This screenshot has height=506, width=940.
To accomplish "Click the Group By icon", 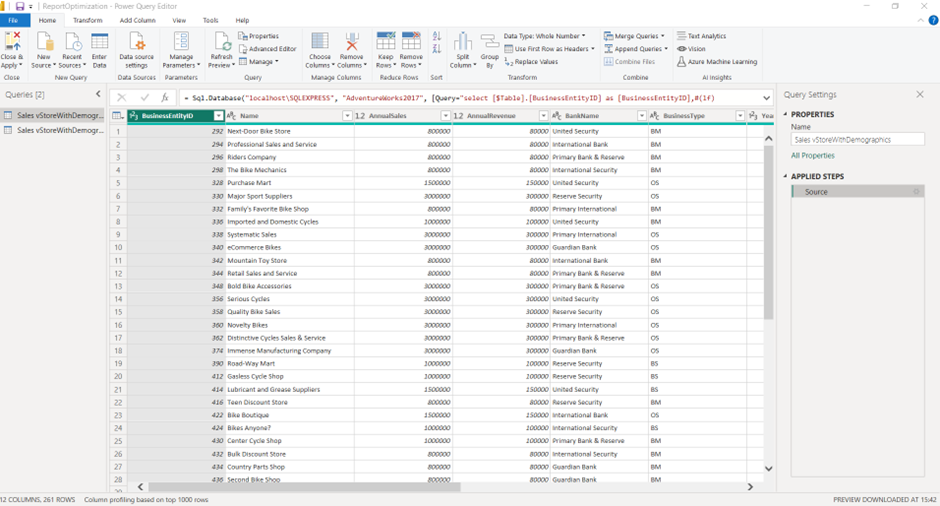I will click(489, 42).
